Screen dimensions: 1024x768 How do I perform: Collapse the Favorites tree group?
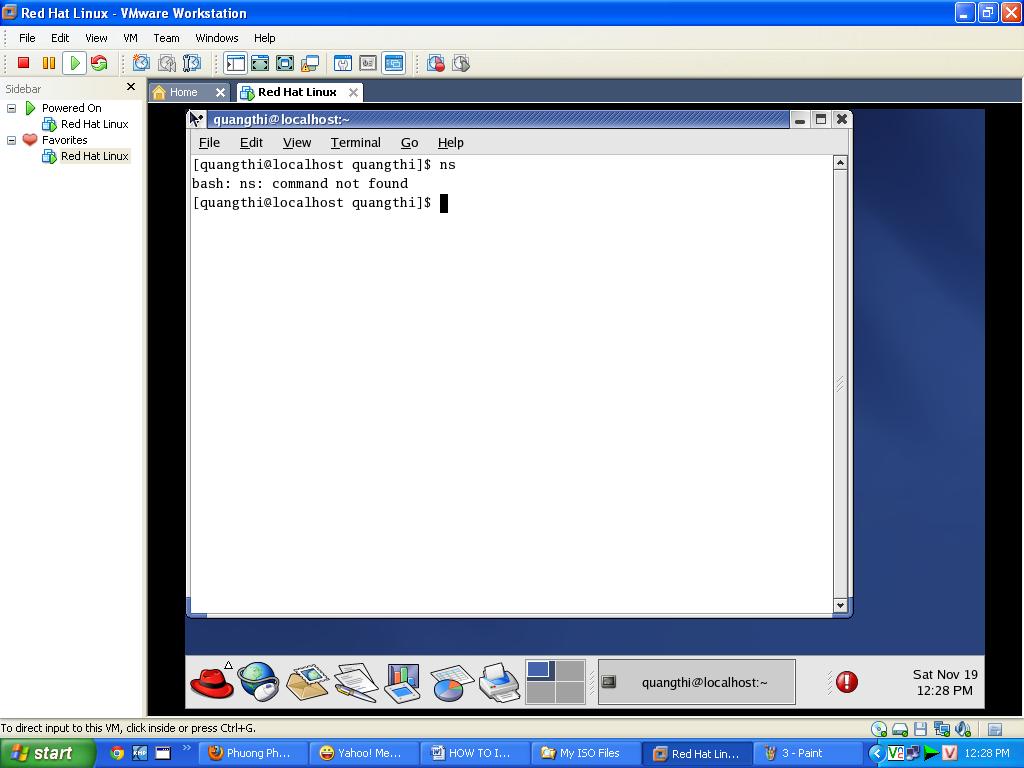[x=12, y=140]
